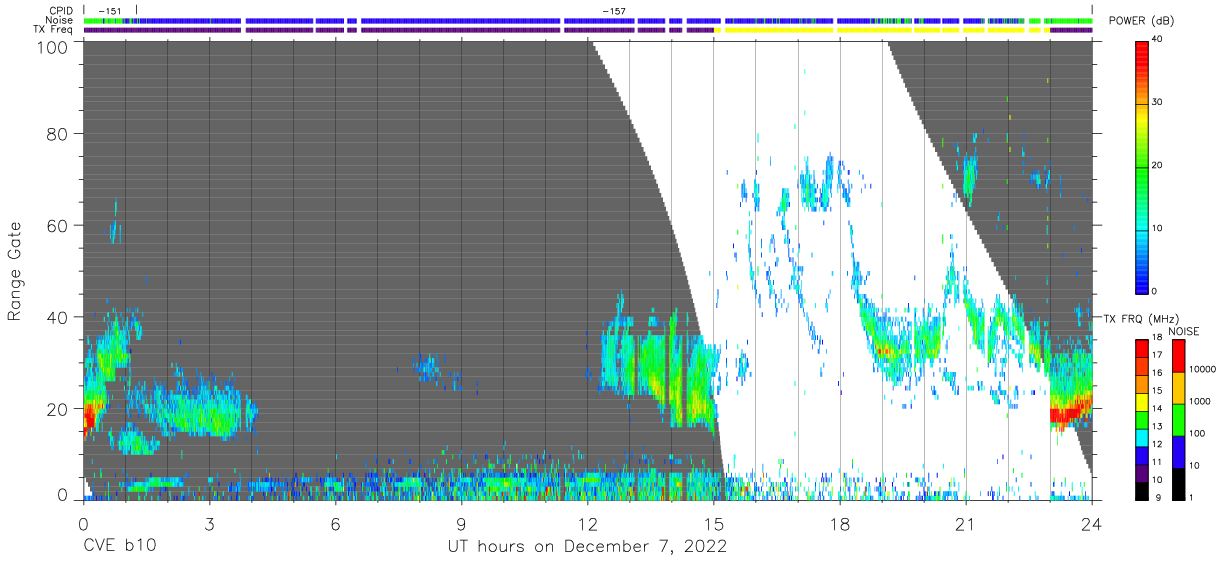Image resolution: width=1228 pixels, height=567 pixels.
Task: Click the NOISE legend title
Action: click(1183, 331)
